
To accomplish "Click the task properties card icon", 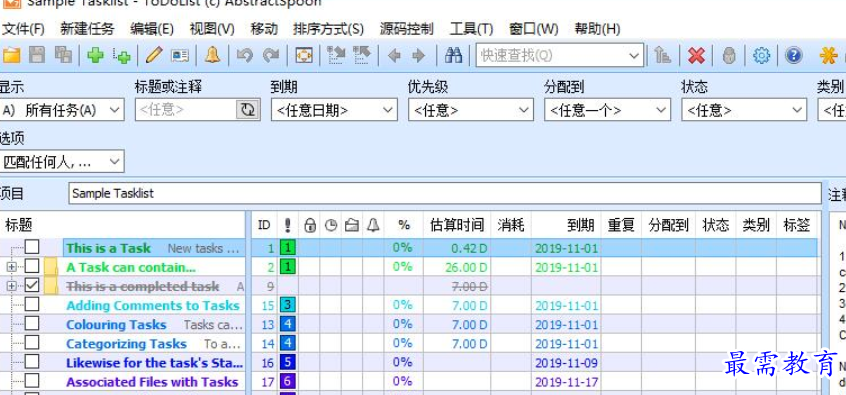I will 180,56.
